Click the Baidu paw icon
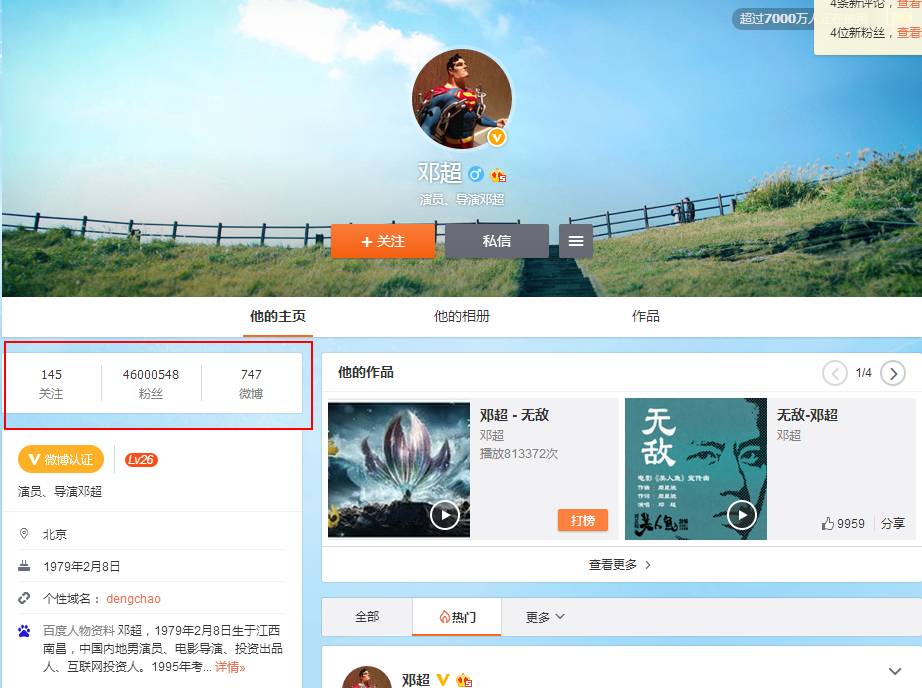Image resolution: width=922 pixels, height=688 pixels. pyautogui.click(x=24, y=631)
